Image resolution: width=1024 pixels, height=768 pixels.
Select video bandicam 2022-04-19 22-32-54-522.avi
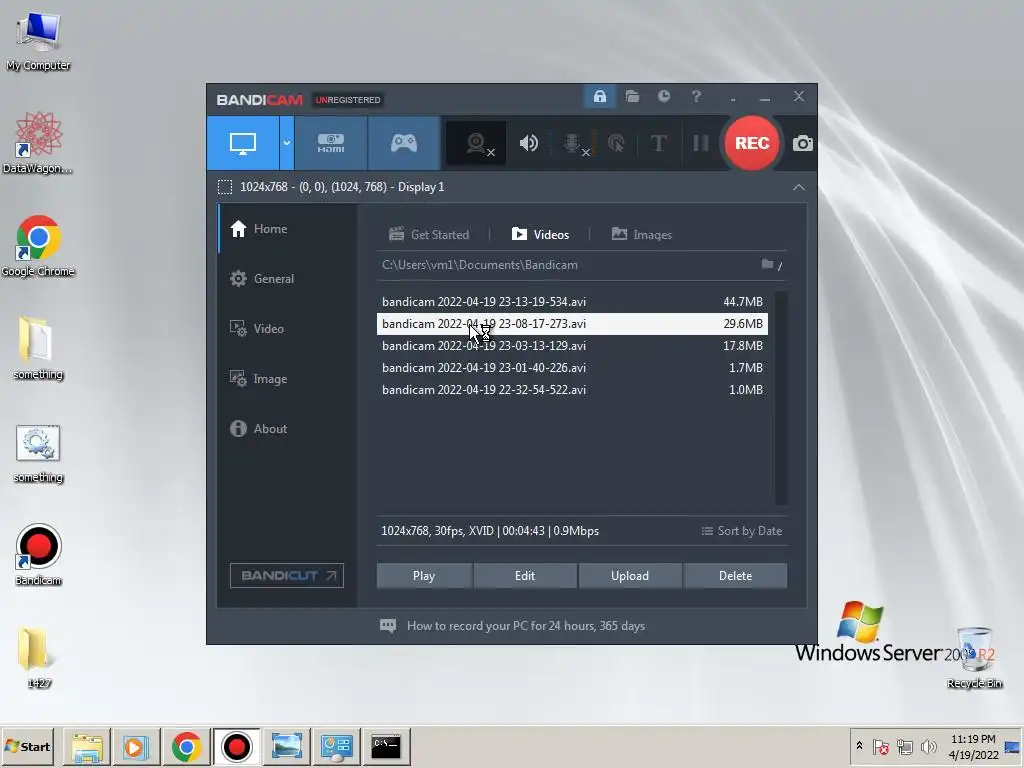(x=572, y=390)
